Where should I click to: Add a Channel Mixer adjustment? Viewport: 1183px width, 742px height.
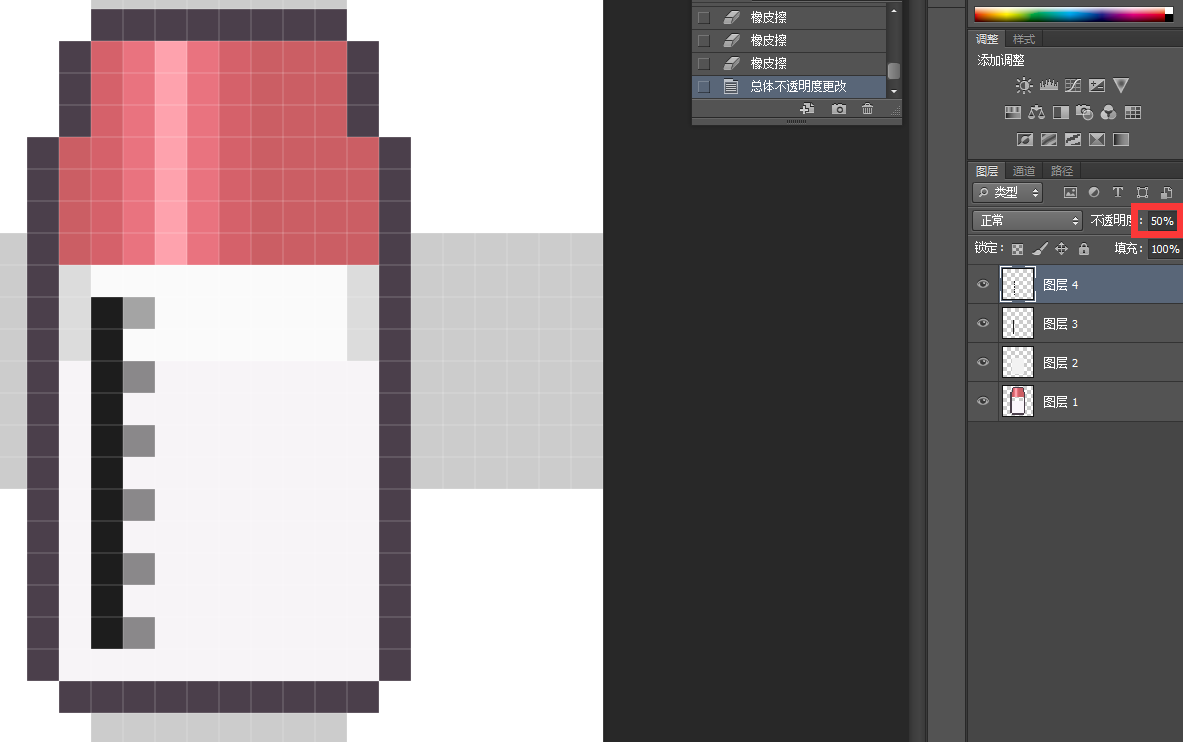click(1108, 112)
